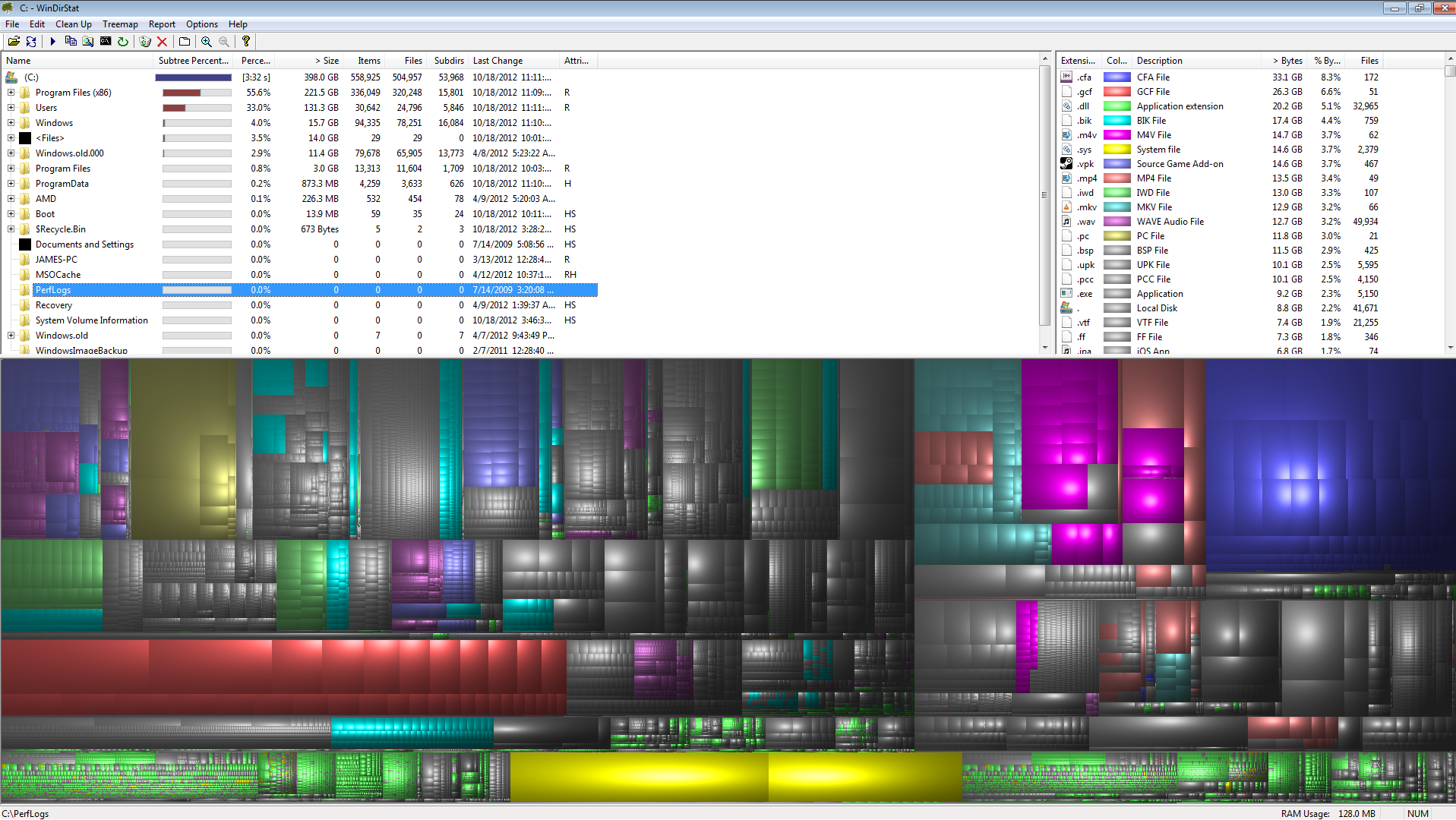Click the green Refresh Selected icon
The width and height of the screenshot is (1456, 820).
click(x=123, y=42)
